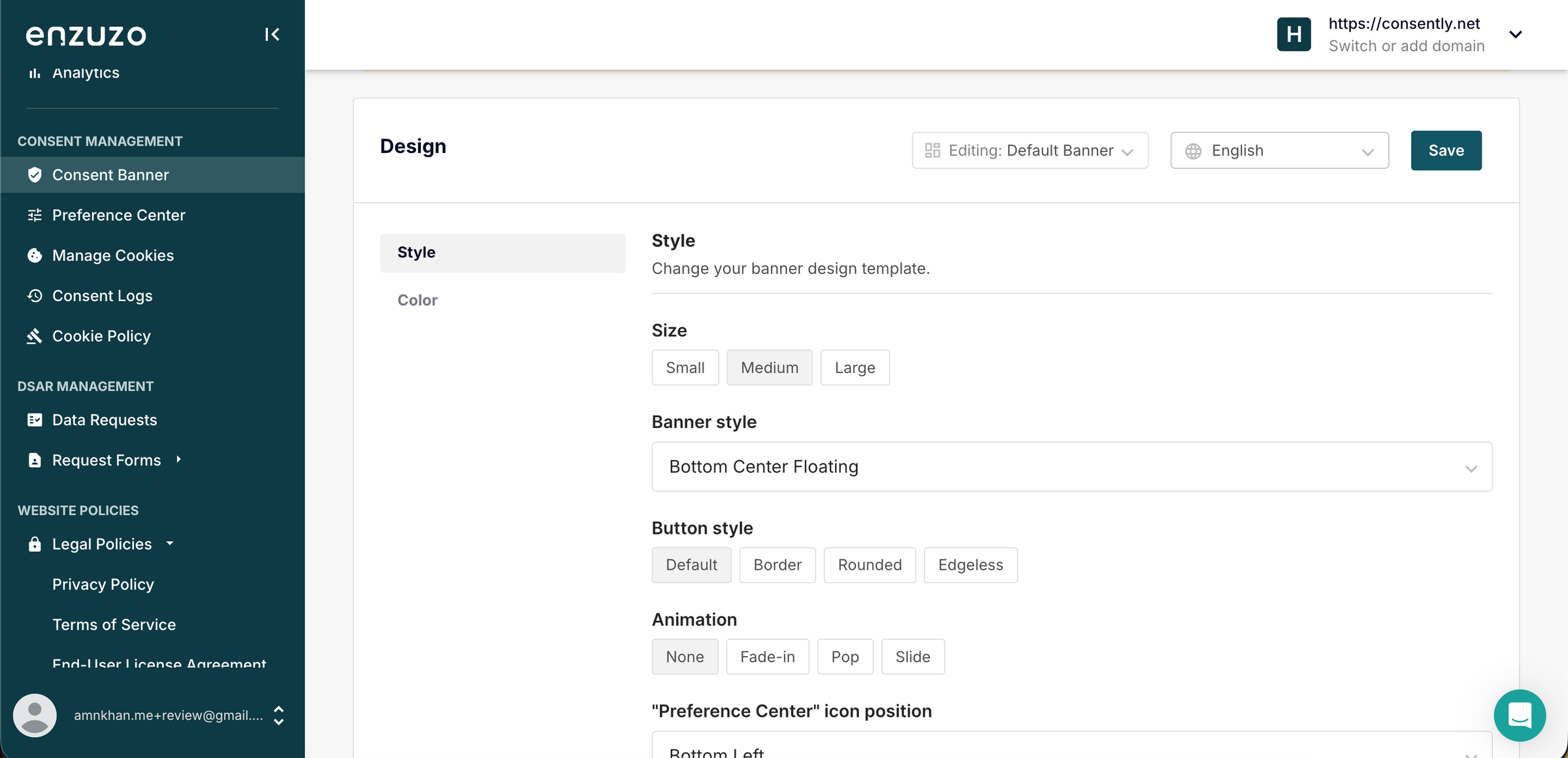Click the Legal Policies lock icon

coord(35,544)
